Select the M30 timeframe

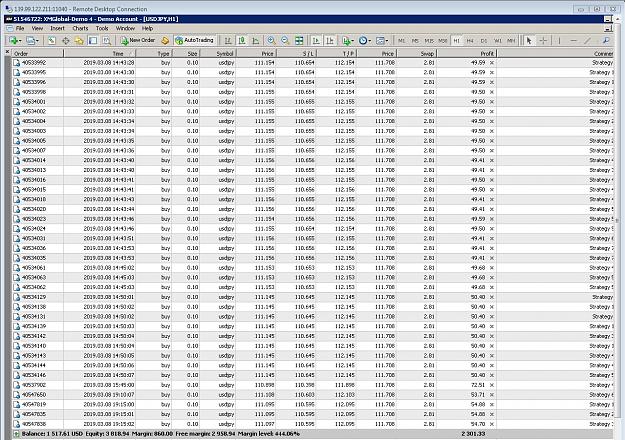point(442,41)
